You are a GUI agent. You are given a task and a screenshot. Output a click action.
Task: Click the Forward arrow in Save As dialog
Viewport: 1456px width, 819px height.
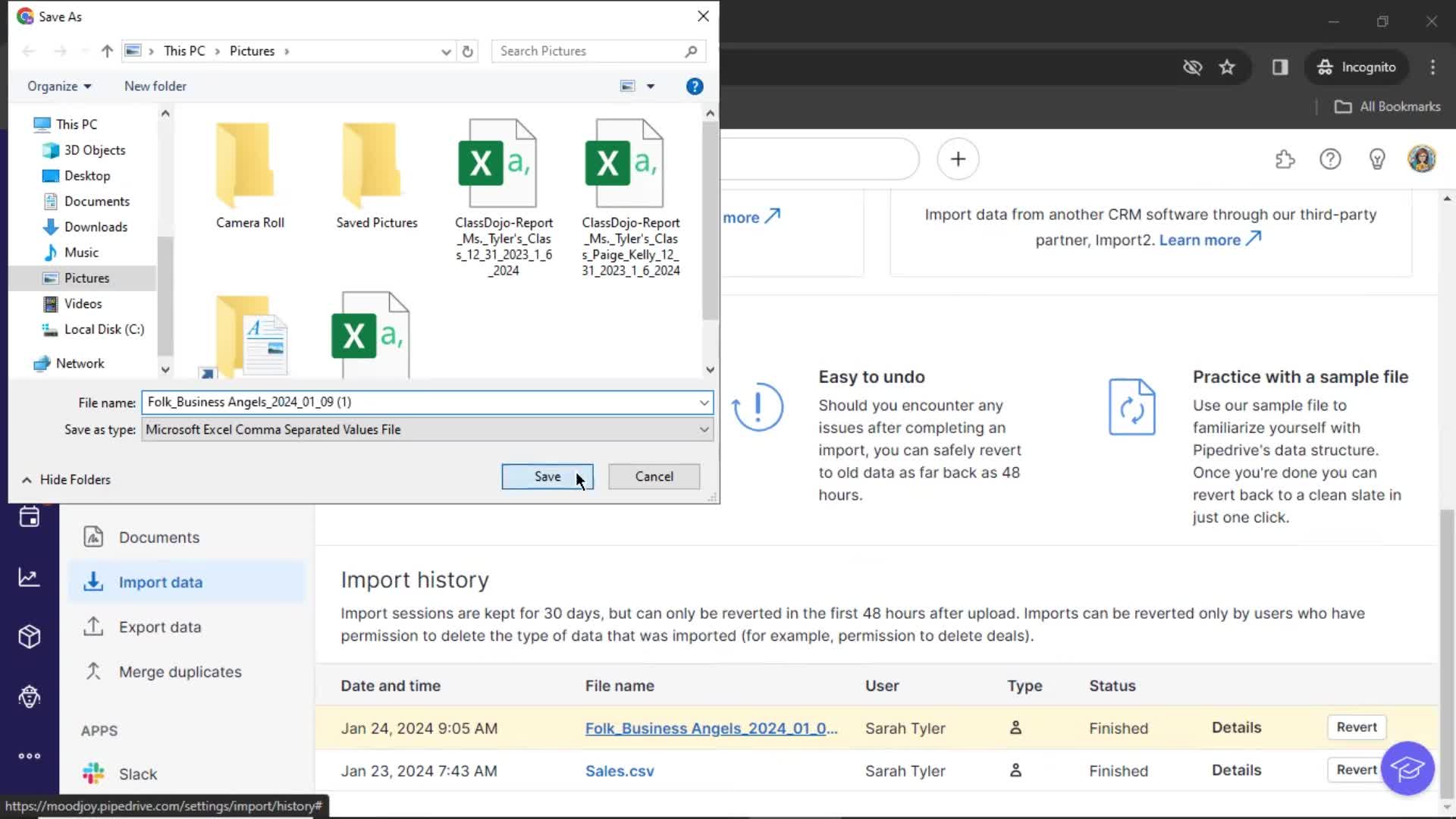[61, 51]
